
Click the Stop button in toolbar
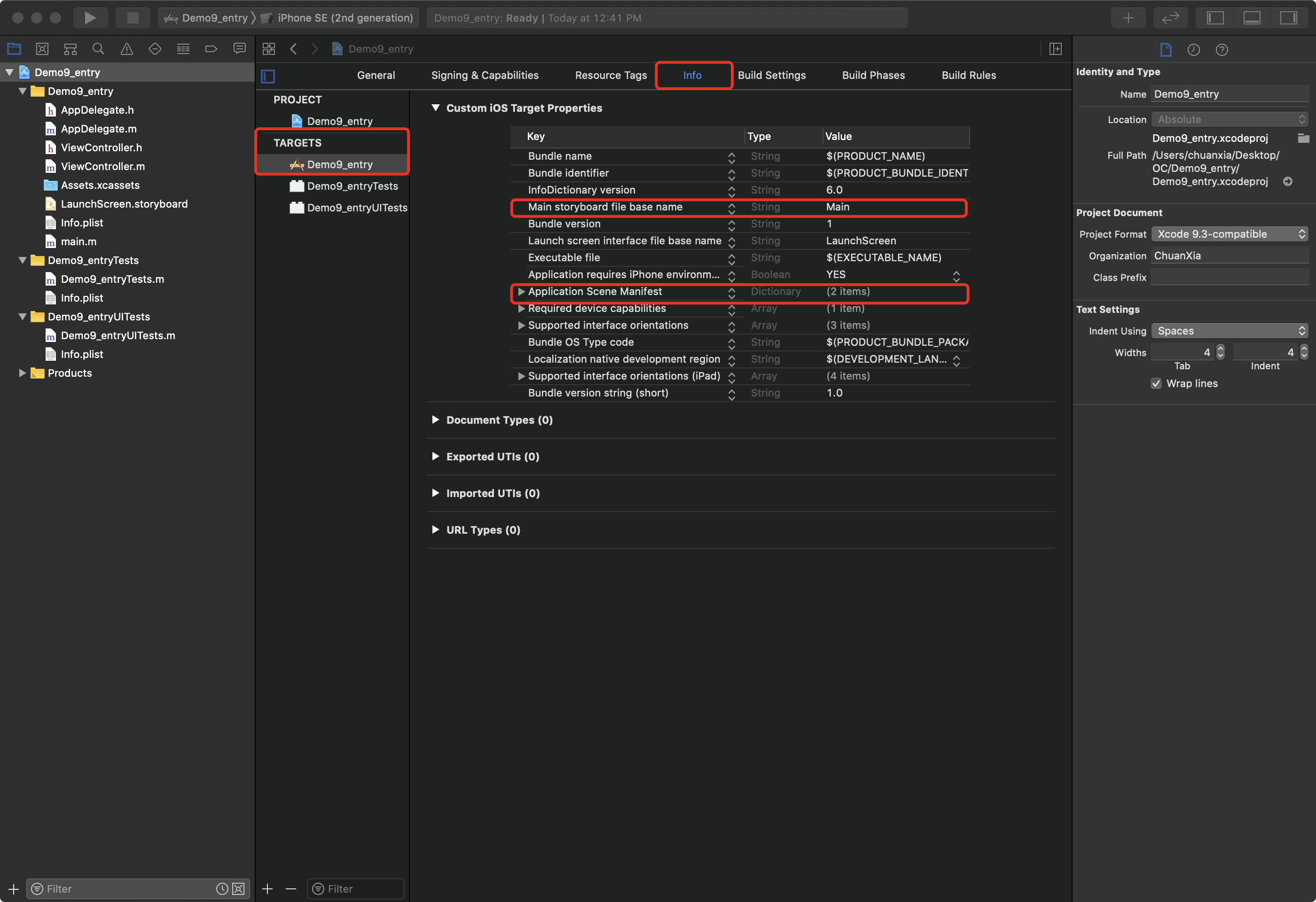tap(133, 17)
